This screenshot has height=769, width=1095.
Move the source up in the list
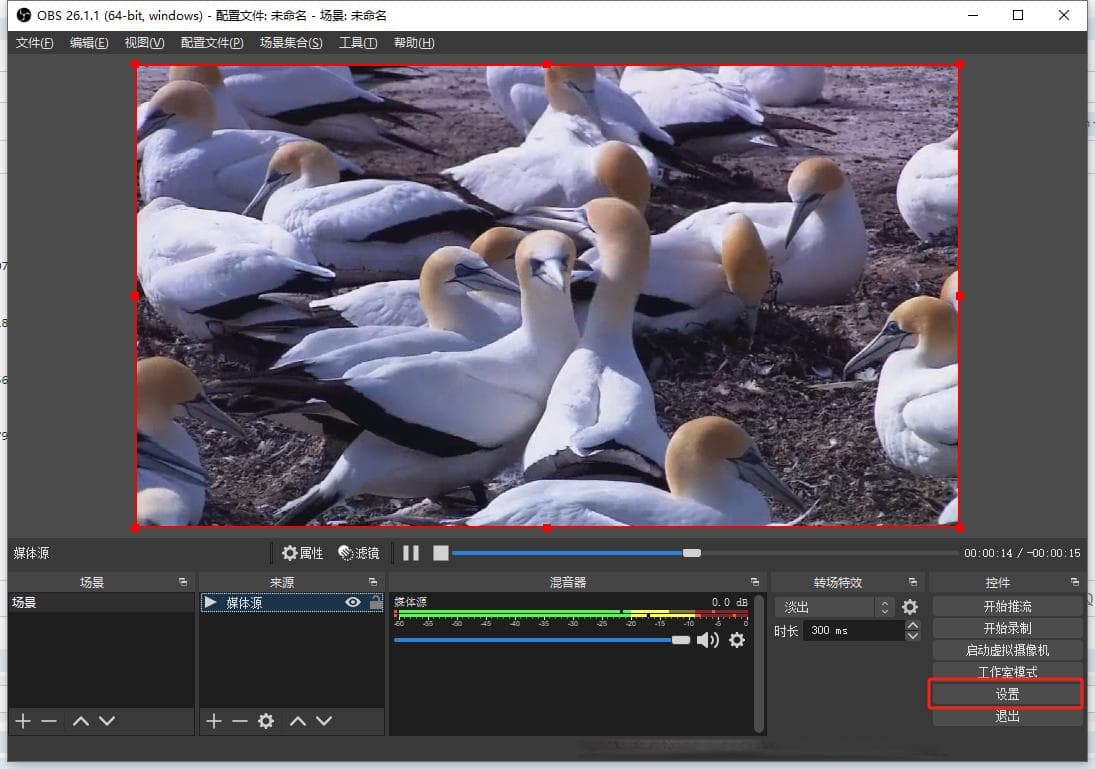298,721
